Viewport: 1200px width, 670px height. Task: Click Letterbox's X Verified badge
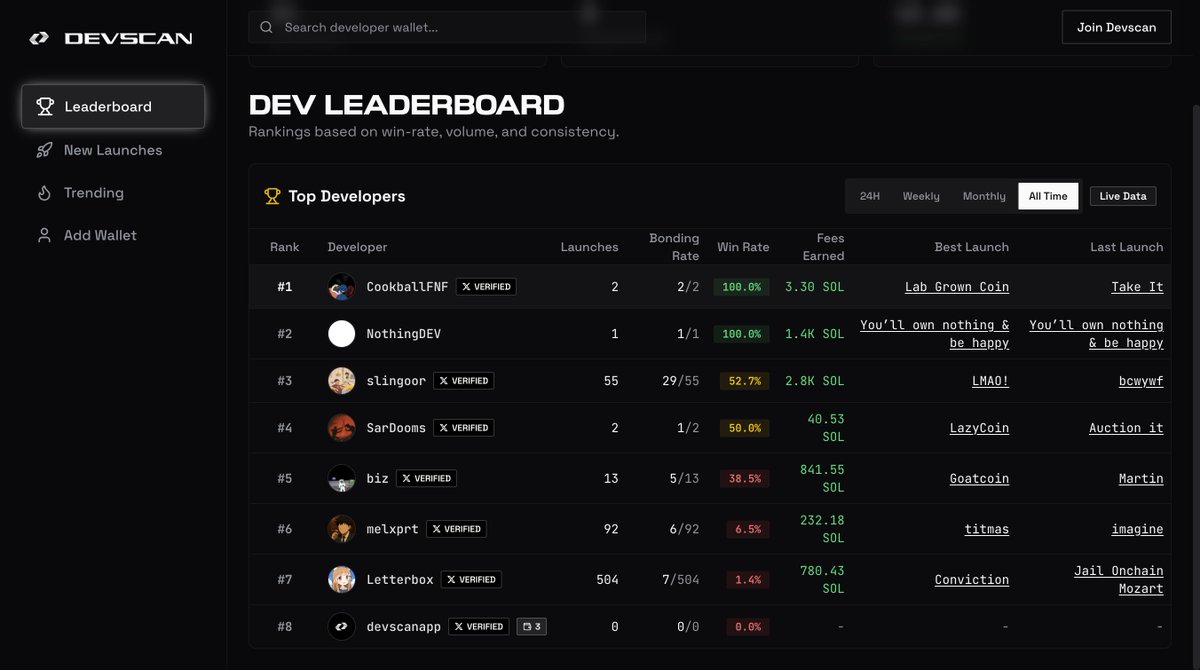point(472,580)
